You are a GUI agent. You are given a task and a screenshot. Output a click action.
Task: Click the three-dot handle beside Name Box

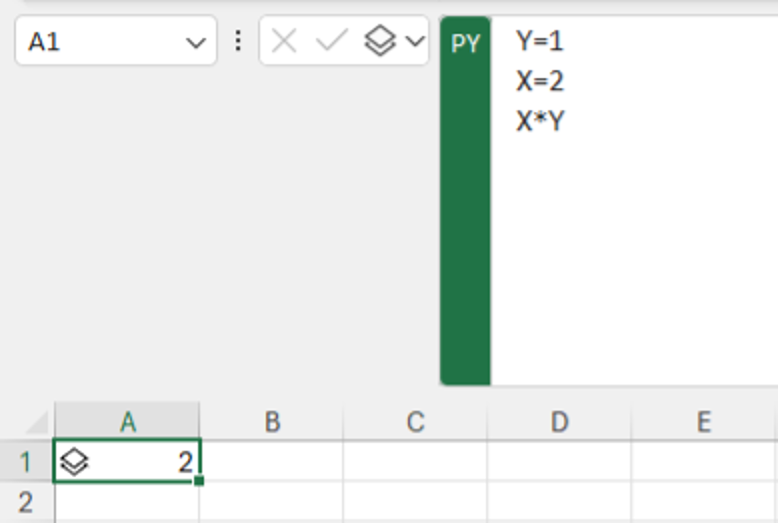coord(238,41)
